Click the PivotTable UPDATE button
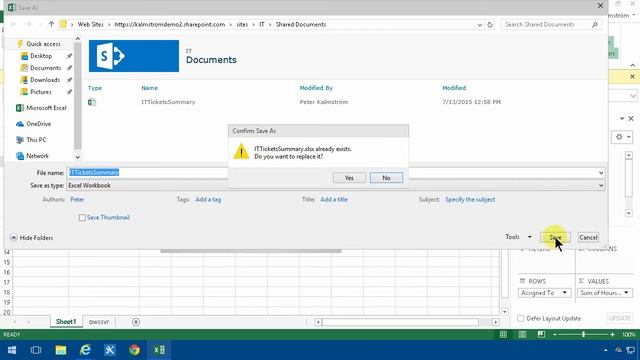This screenshot has height=360, width=640. [x=620, y=318]
